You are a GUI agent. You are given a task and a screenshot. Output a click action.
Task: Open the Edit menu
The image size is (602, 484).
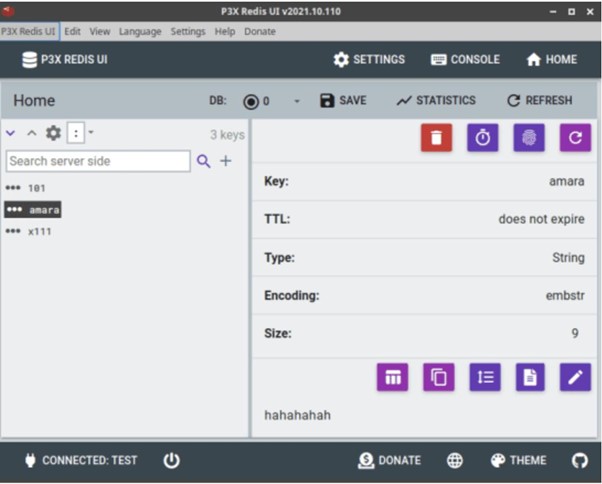[x=72, y=31]
